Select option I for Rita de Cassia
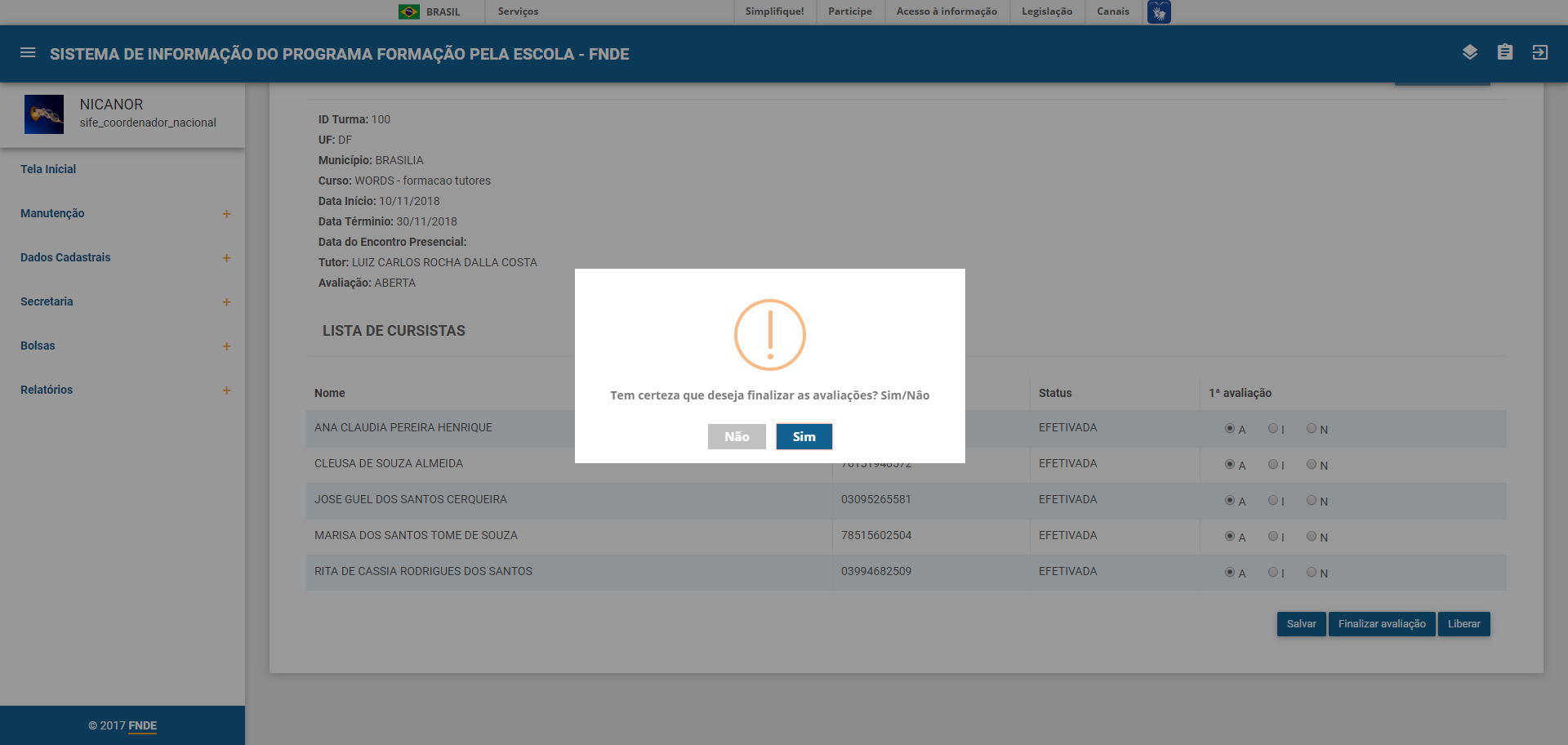 1273,572
